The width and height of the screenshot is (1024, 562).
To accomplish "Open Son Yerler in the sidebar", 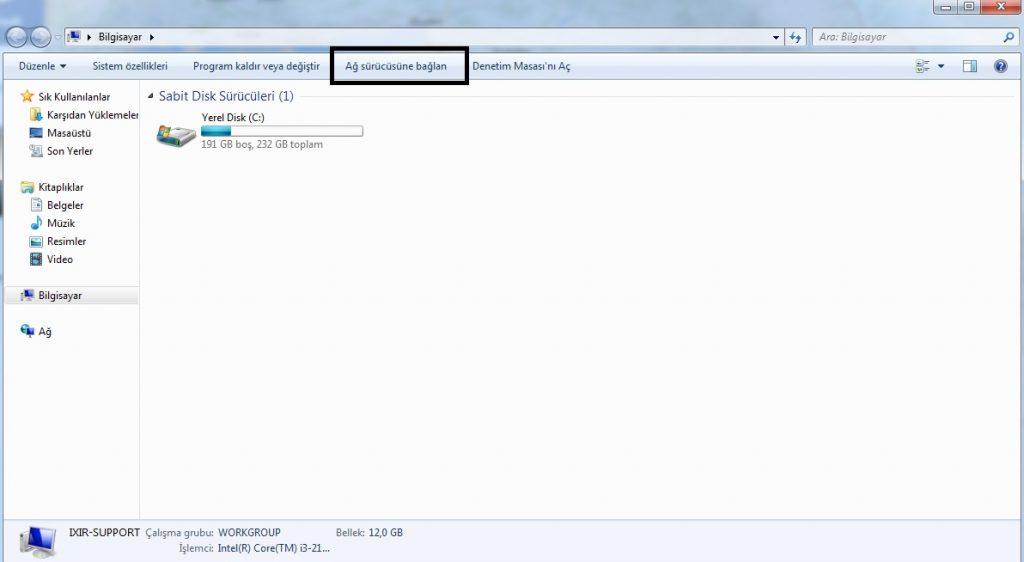I will click(70, 151).
